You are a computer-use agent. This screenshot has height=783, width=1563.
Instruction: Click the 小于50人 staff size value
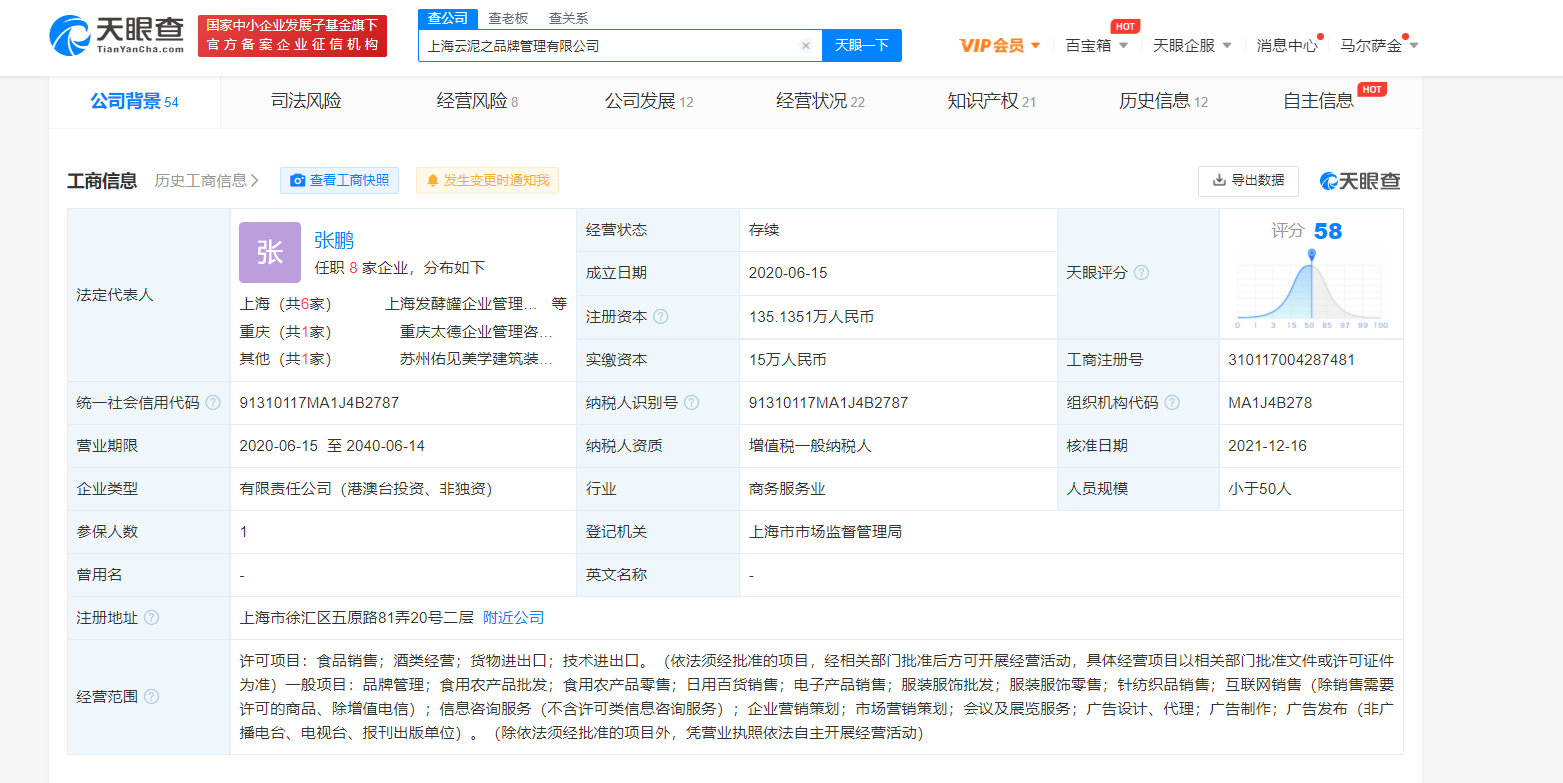click(x=1260, y=489)
